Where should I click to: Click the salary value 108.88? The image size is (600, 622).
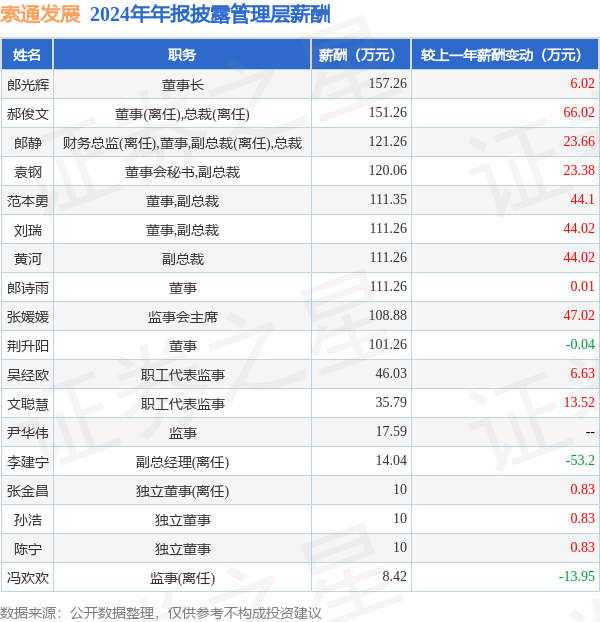[x=388, y=315]
